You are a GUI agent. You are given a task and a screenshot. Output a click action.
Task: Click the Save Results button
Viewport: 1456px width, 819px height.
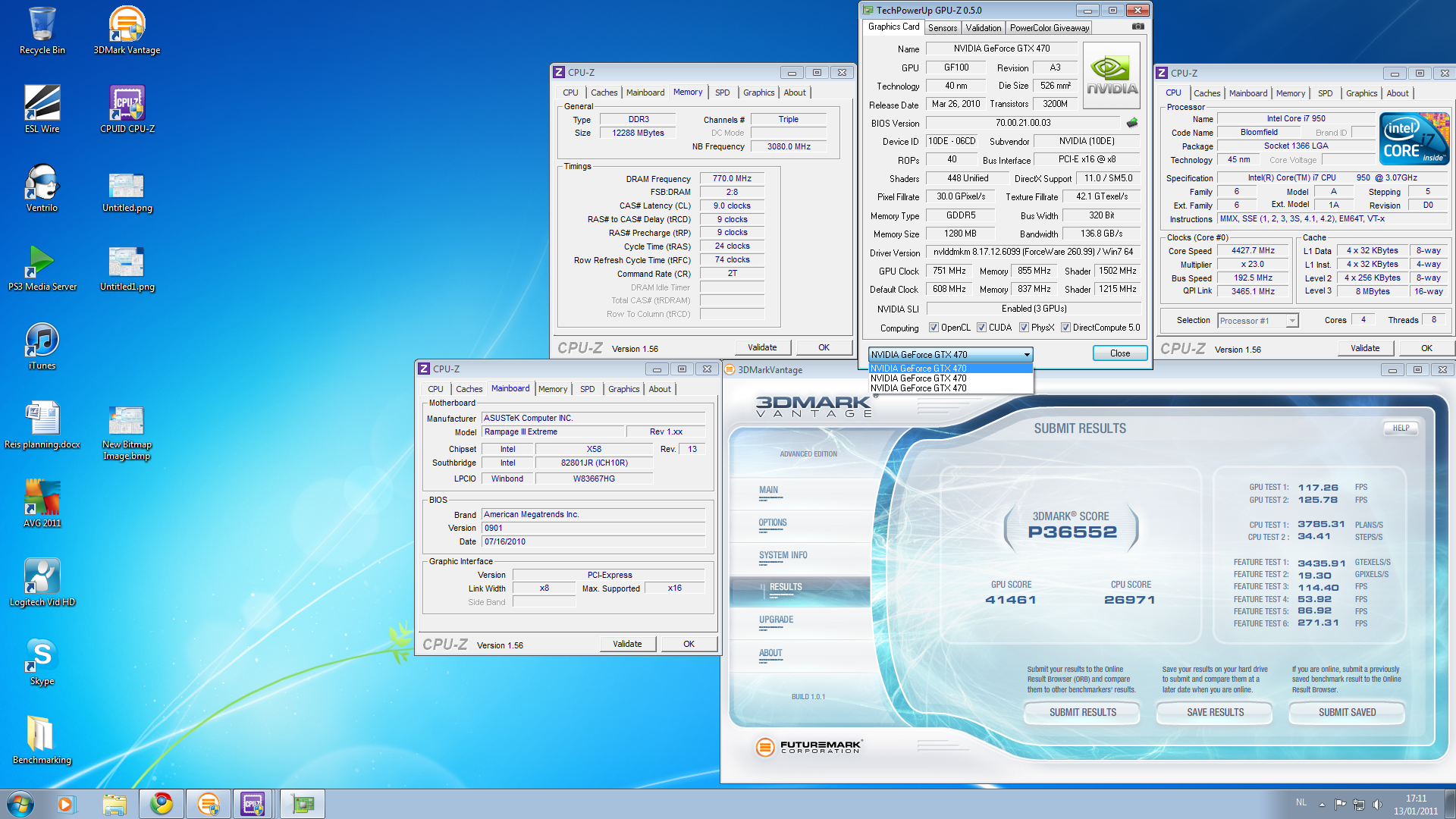[x=1215, y=713]
